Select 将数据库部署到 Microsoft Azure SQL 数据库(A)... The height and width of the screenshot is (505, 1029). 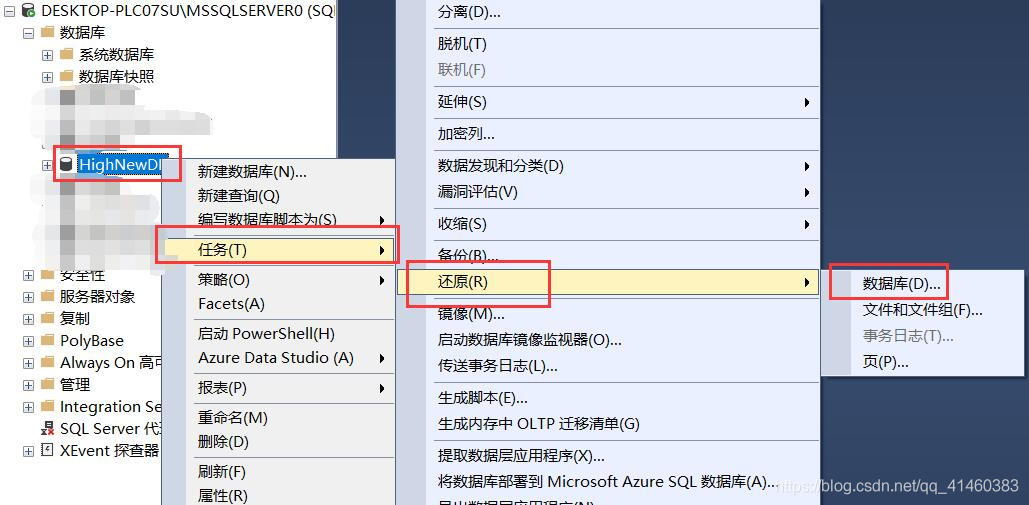point(608,482)
